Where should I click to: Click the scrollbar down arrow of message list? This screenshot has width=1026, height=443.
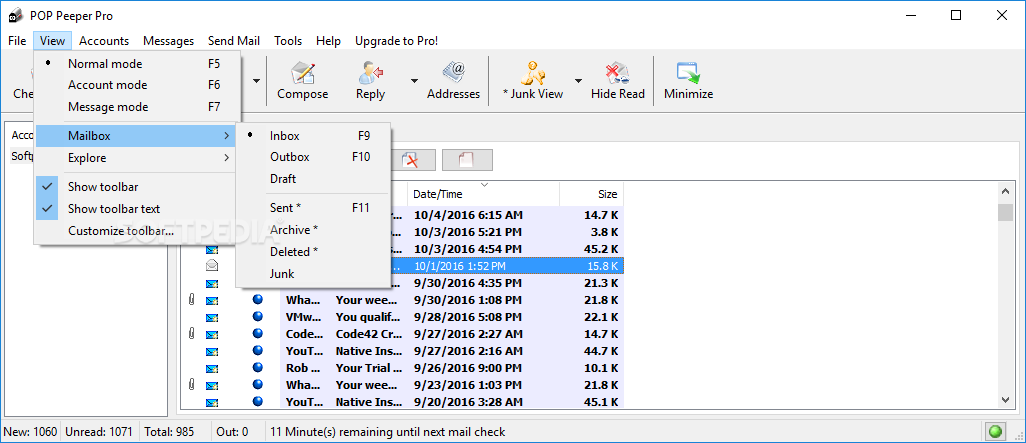(x=1005, y=399)
